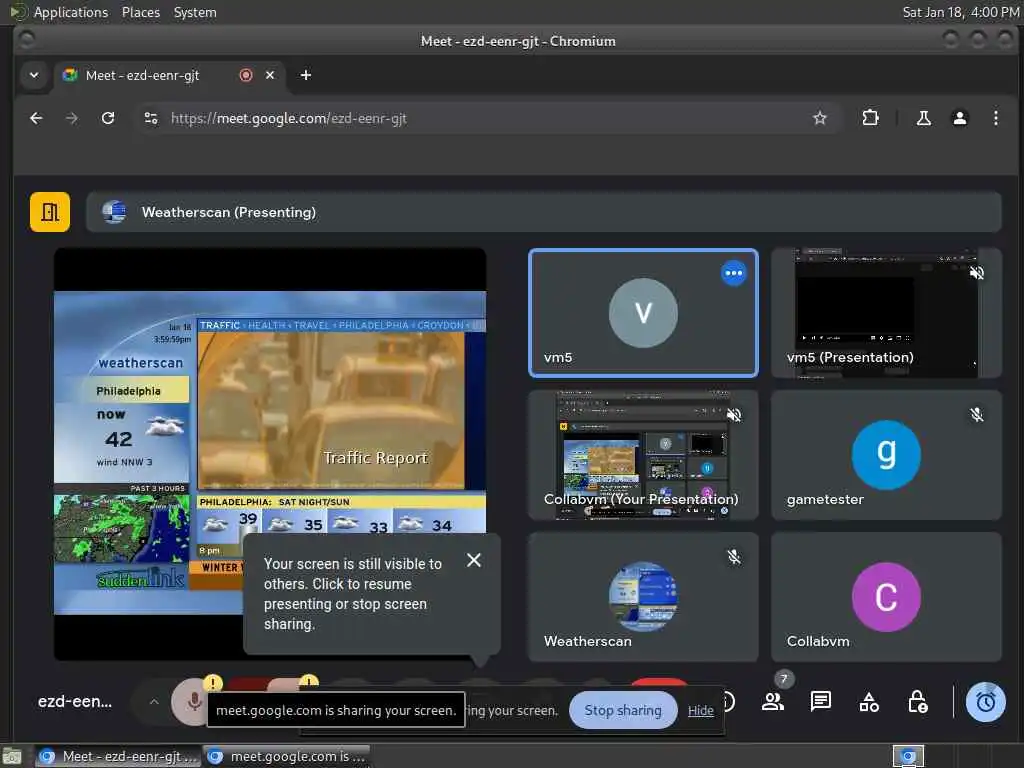The image size is (1024, 768).
Task: Open the people panel icon
Action: 773,702
